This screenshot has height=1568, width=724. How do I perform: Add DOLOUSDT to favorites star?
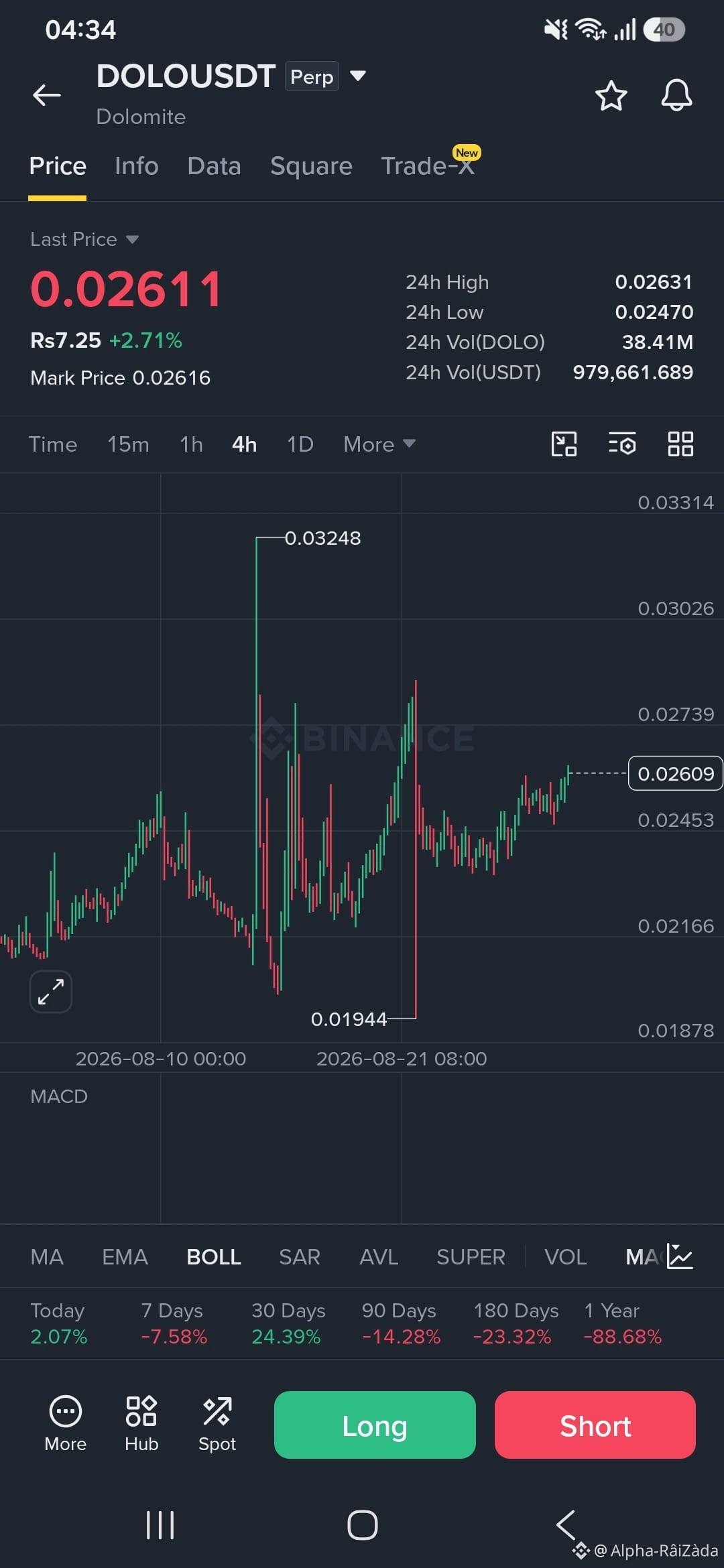pos(611,95)
